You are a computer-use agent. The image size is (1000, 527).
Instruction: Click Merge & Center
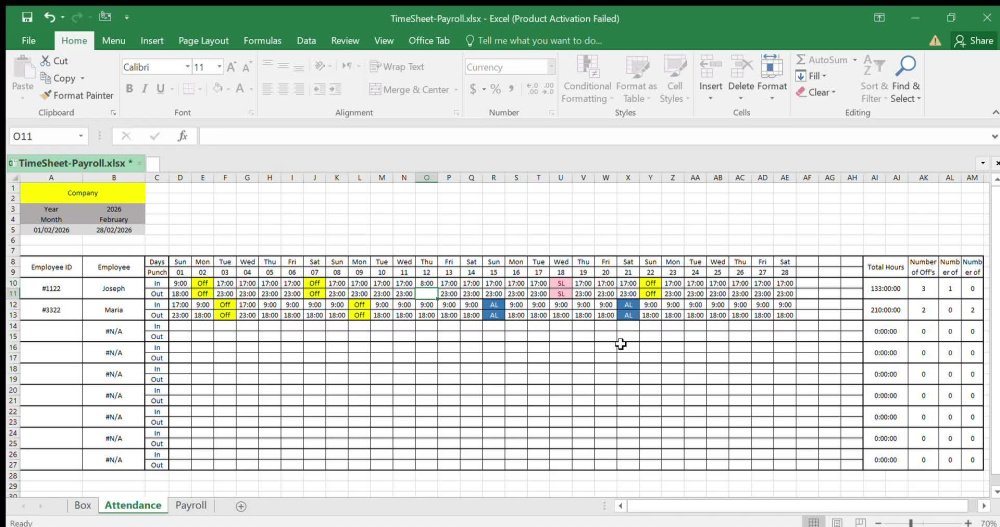[409, 89]
